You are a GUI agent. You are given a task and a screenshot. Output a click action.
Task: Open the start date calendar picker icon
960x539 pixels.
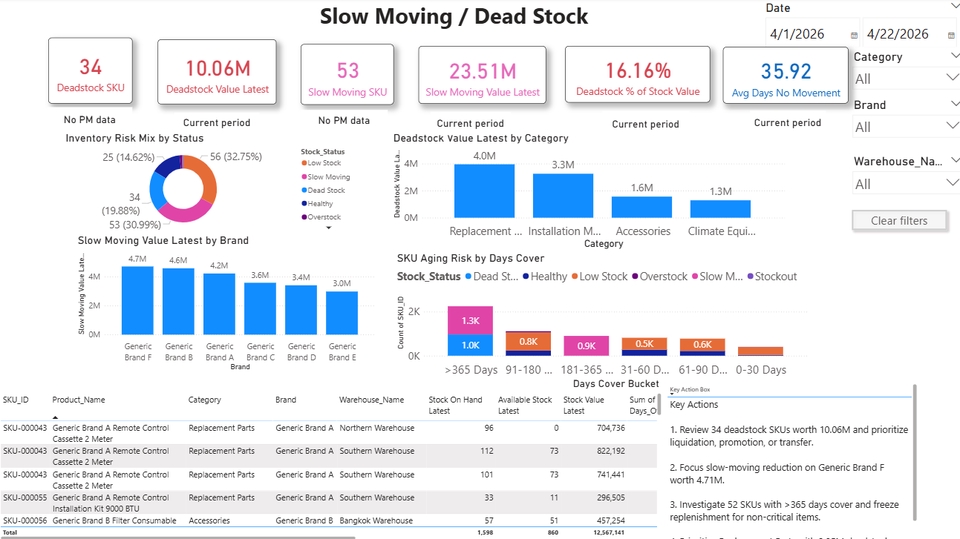tap(854, 36)
